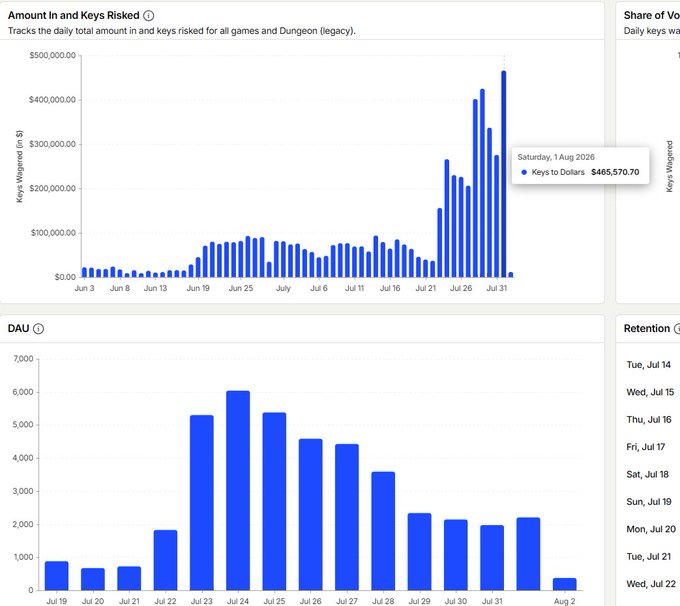
Task: Click the DAU bar for Jul 31
Action: 492,557
